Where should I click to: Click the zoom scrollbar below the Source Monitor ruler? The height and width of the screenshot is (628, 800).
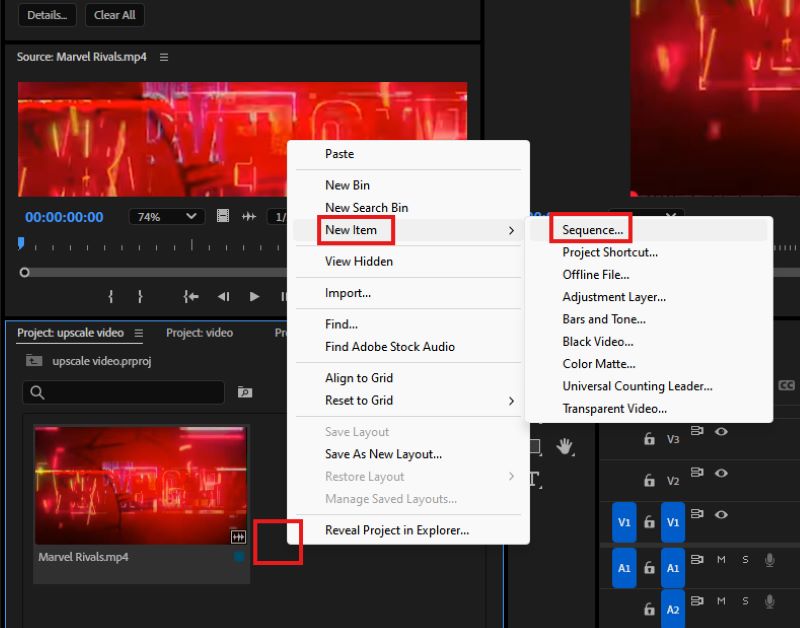pos(150,271)
